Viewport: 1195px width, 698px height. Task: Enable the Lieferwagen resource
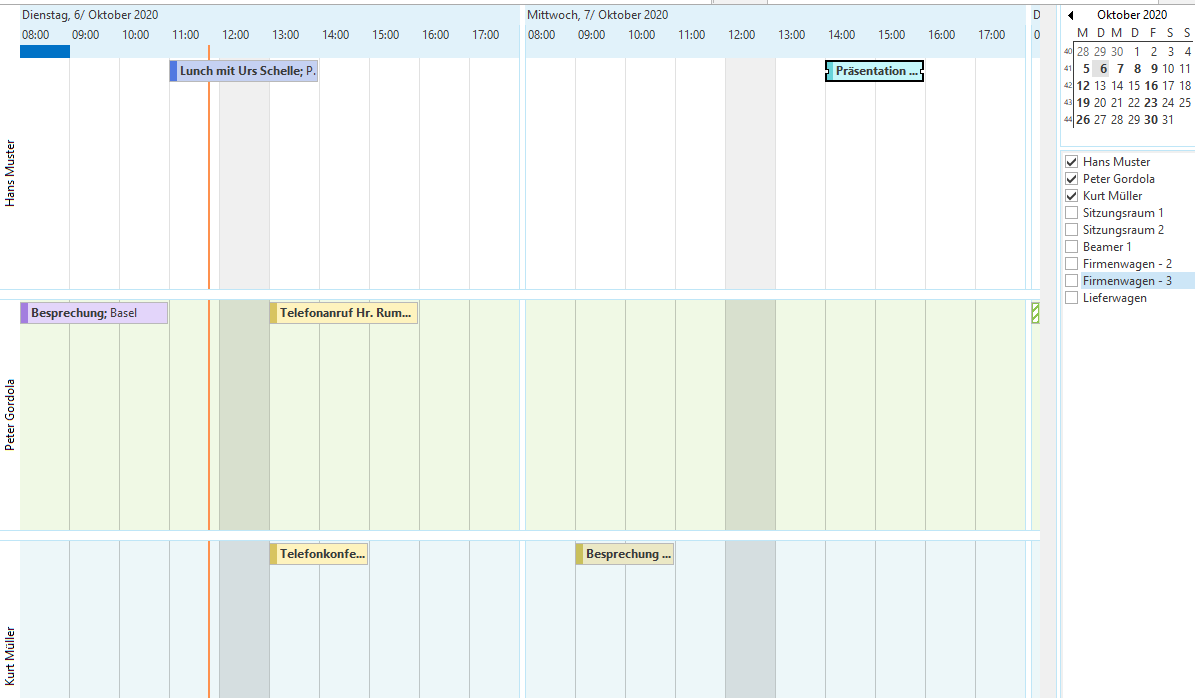coord(1071,297)
